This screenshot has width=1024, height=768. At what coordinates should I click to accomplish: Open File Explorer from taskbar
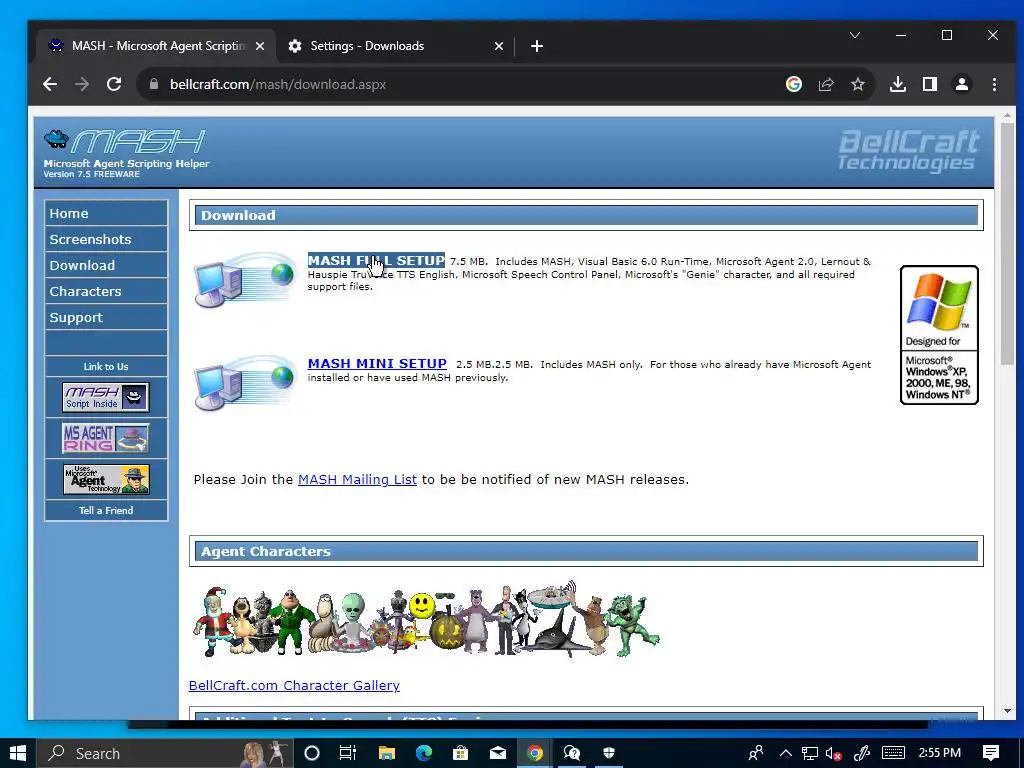387,753
